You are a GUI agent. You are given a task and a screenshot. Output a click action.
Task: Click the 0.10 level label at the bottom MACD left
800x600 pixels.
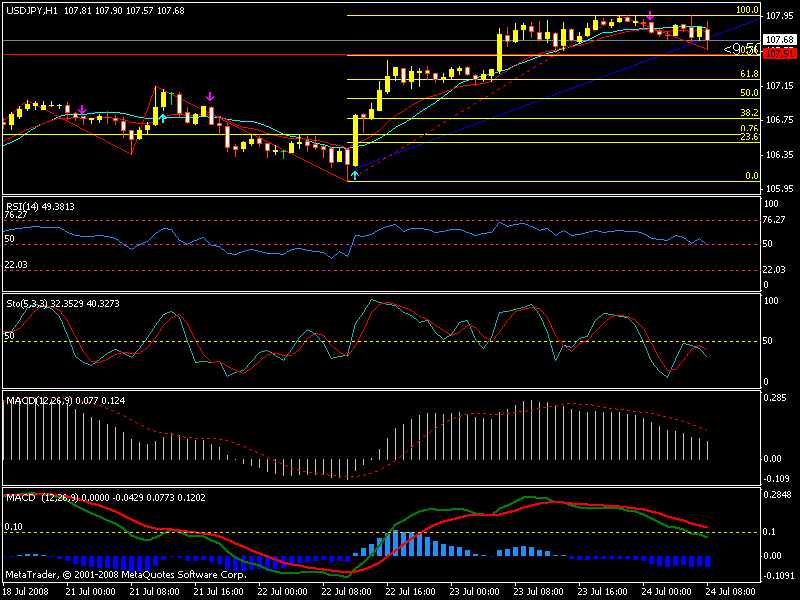coord(13,527)
